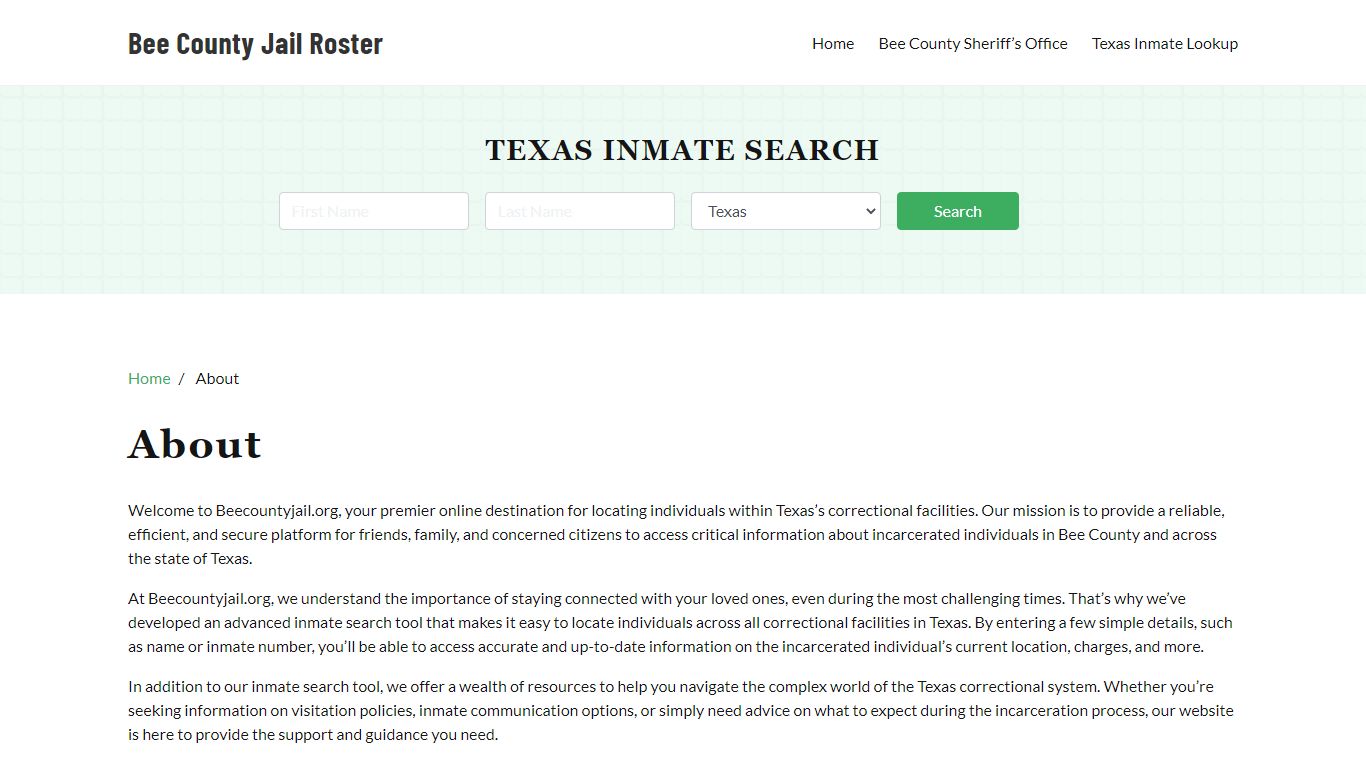This screenshot has width=1366, height=768.
Task: Open Texas Inmate Lookup page
Action: [1165, 43]
